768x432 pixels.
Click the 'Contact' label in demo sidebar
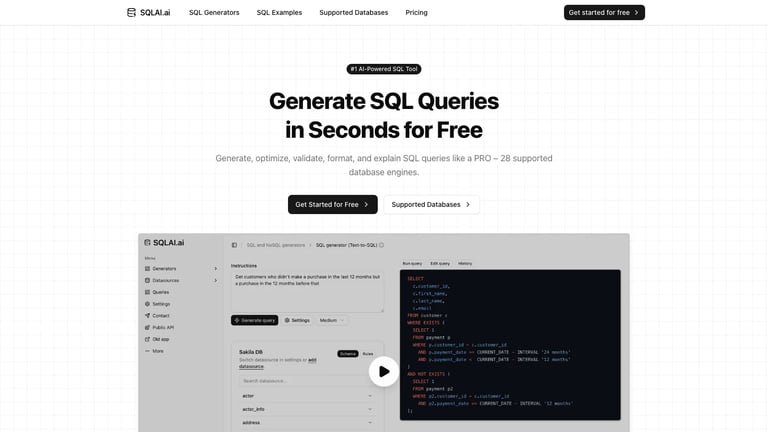point(161,315)
